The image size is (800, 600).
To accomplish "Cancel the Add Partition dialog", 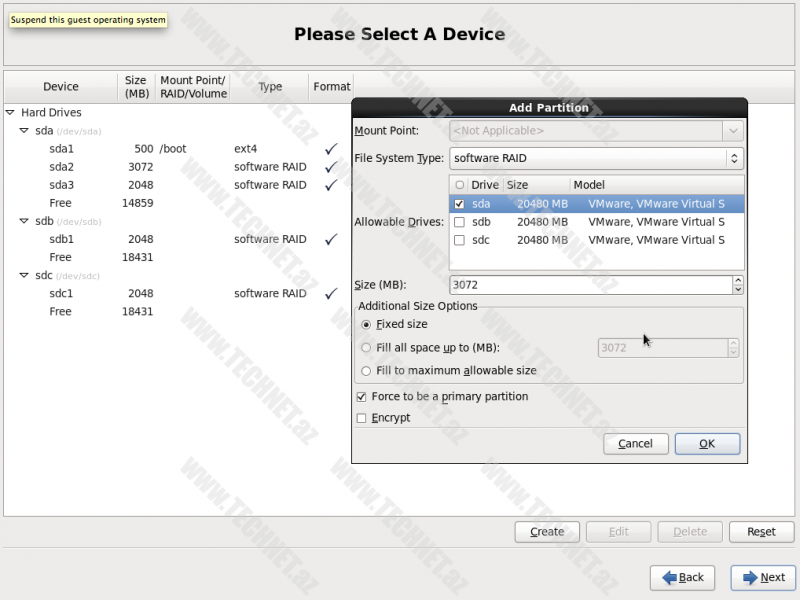I will click(x=635, y=443).
